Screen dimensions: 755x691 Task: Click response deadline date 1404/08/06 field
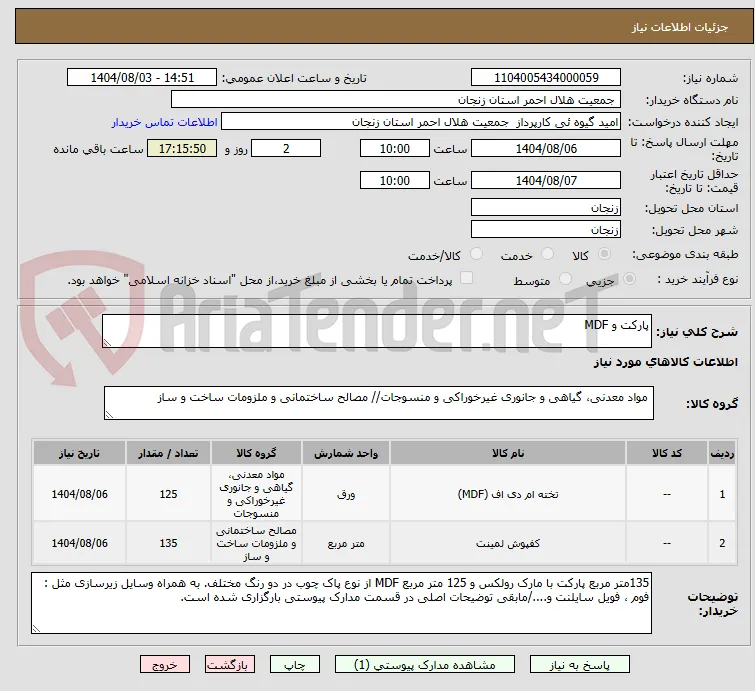(546, 148)
